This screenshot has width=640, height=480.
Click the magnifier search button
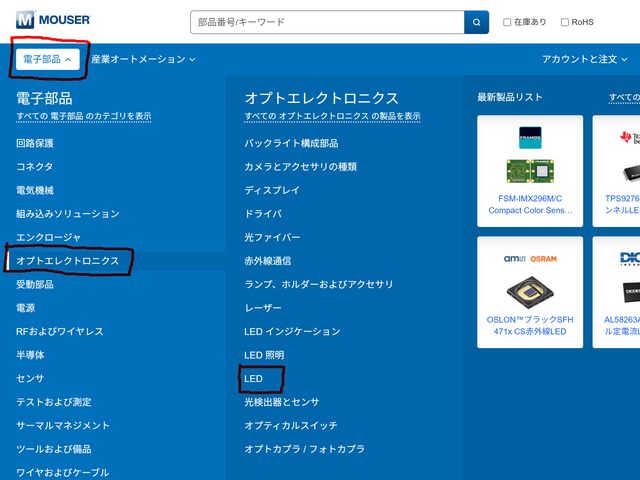(476, 22)
